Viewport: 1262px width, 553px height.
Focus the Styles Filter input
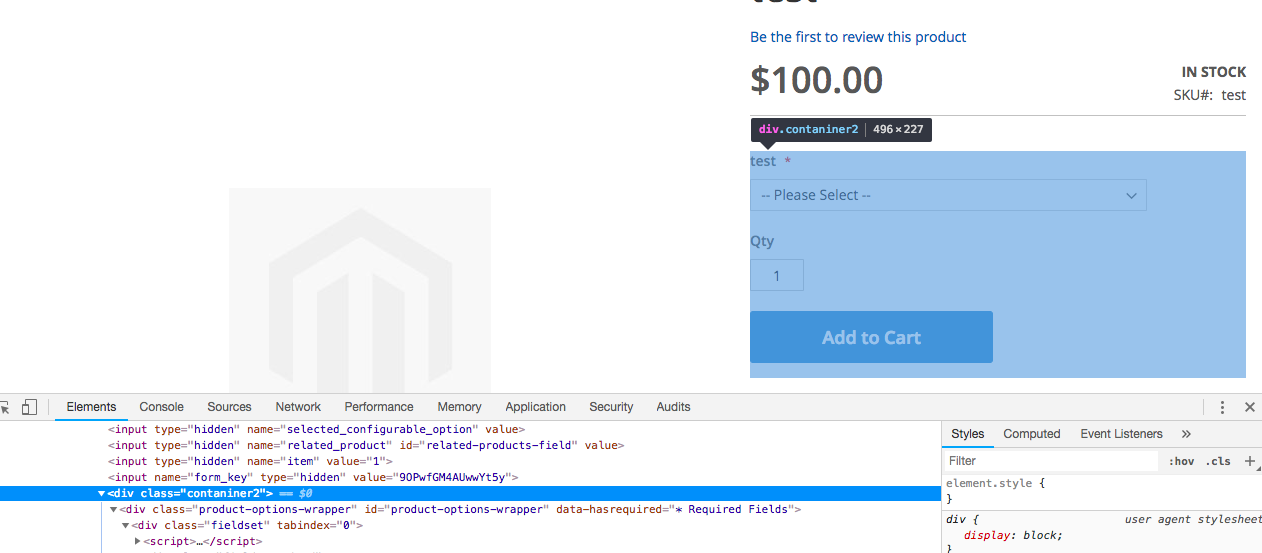pos(1052,461)
